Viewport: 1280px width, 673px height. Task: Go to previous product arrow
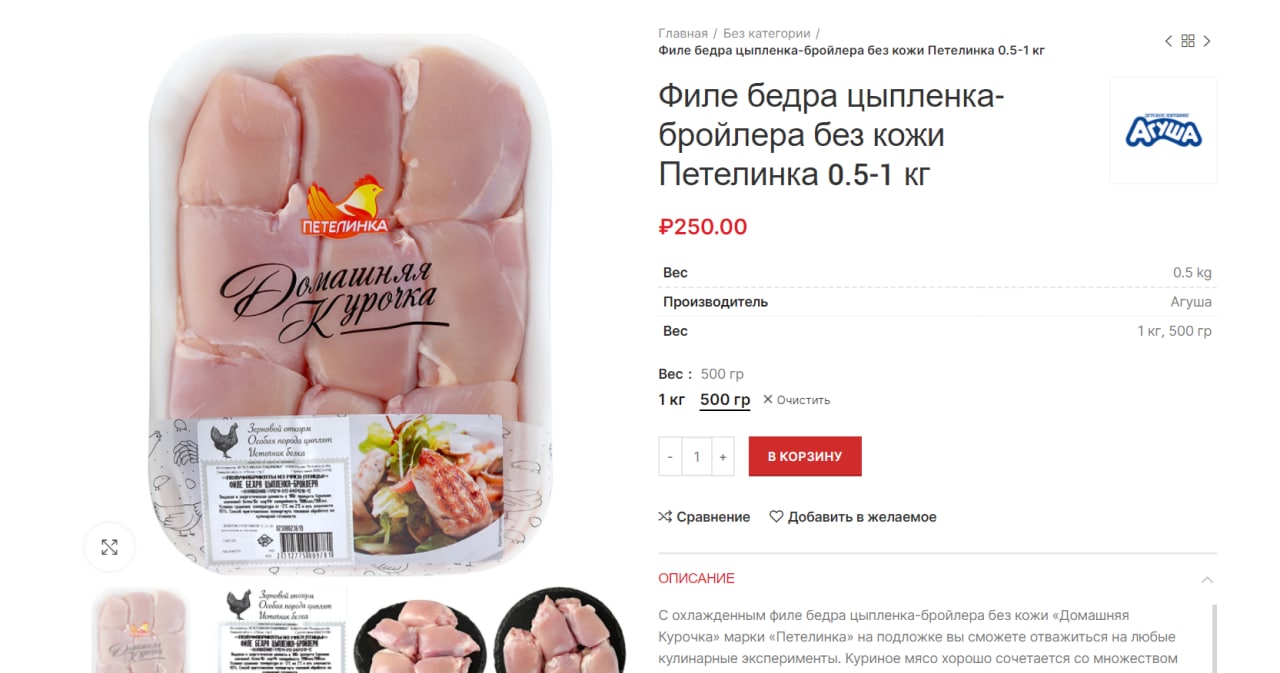(1168, 41)
